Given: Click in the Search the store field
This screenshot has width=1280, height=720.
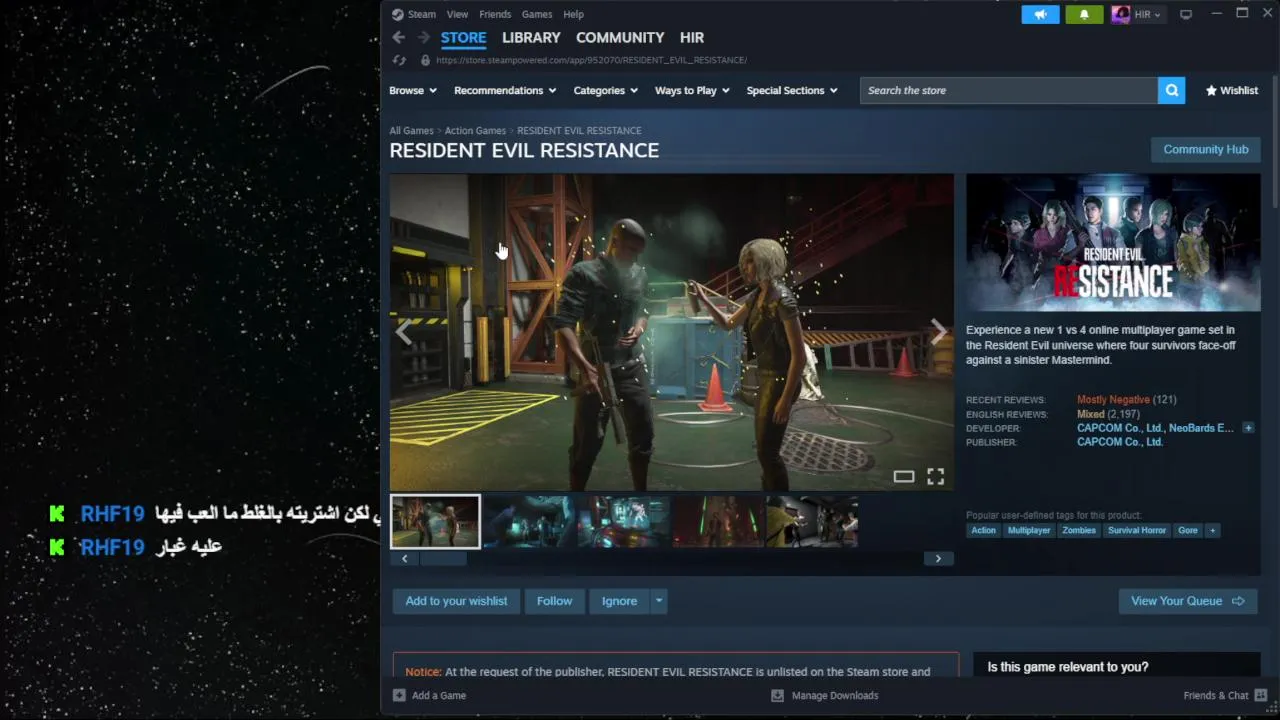Looking at the screenshot, I should pyautogui.click(x=1008, y=90).
